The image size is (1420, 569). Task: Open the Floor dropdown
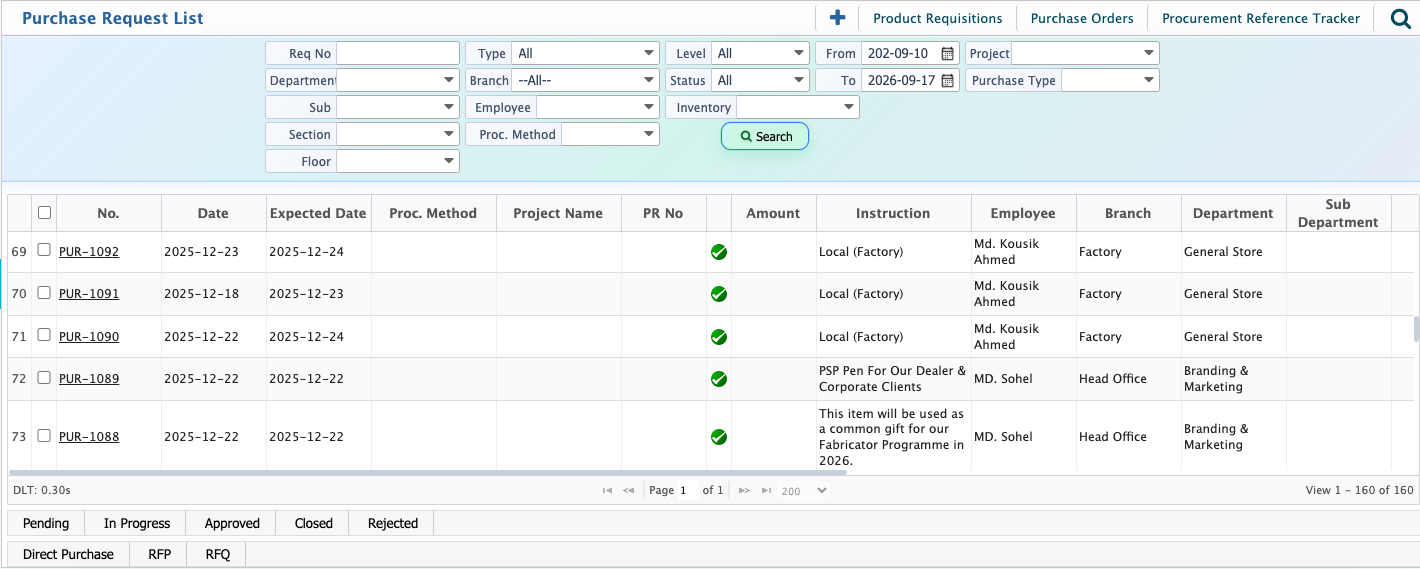pos(398,162)
